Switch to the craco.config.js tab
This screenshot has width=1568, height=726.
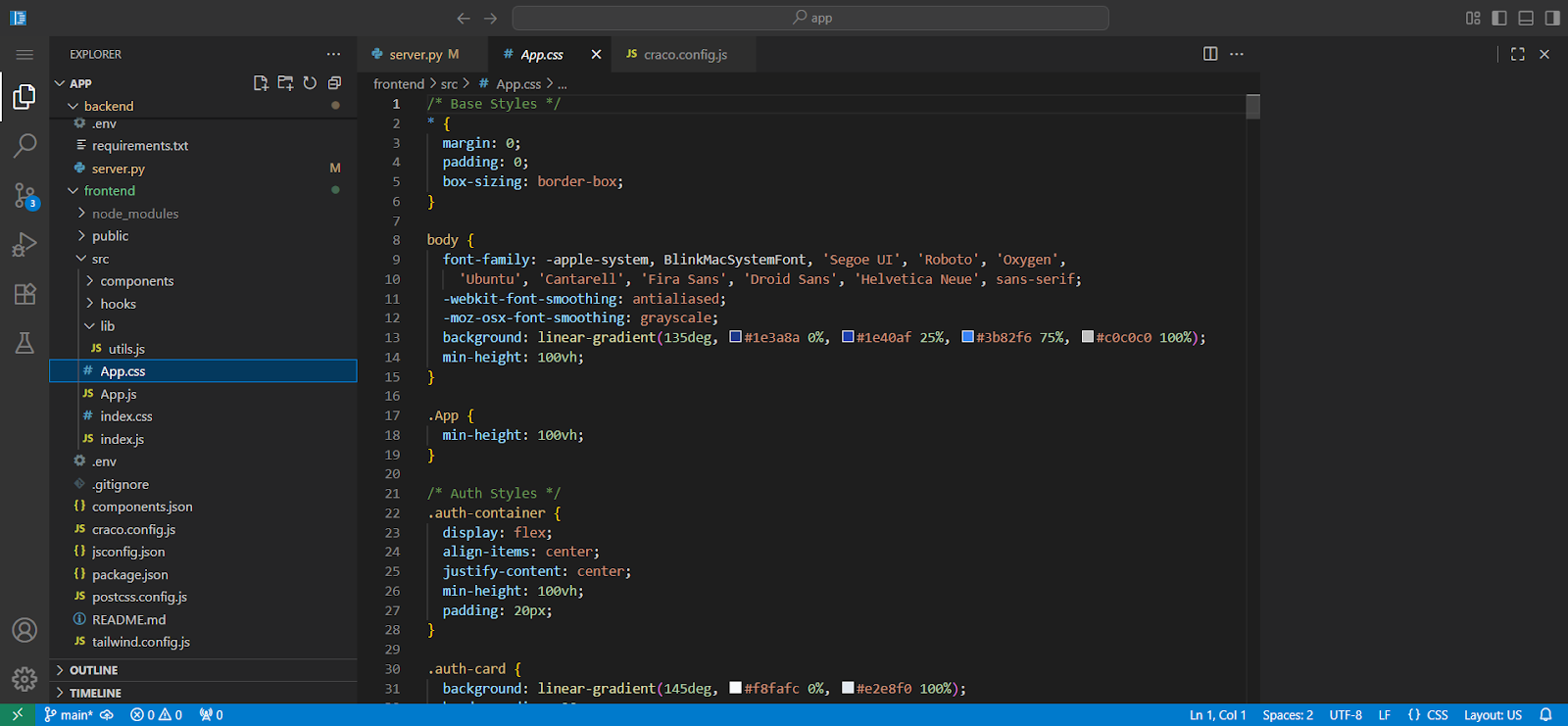coord(685,54)
